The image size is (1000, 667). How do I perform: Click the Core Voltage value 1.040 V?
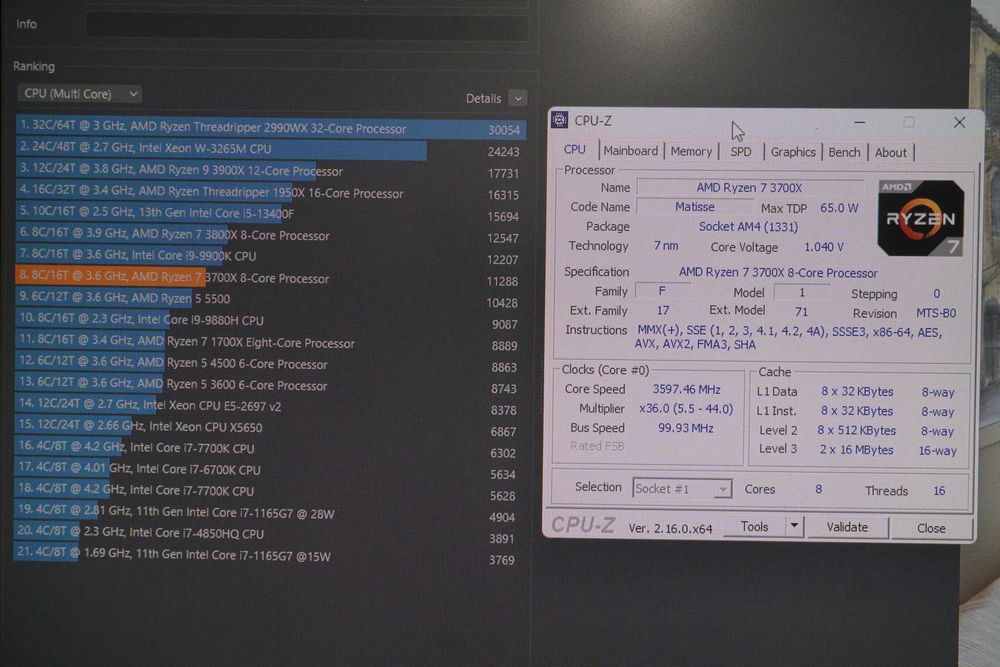pyautogui.click(x=823, y=247)
